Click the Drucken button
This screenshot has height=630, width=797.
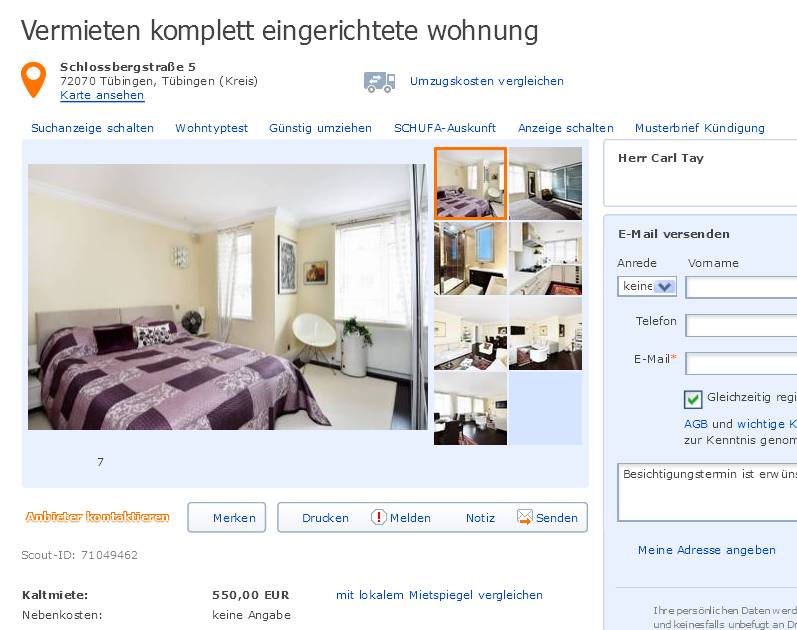click(x=325, y=518)
